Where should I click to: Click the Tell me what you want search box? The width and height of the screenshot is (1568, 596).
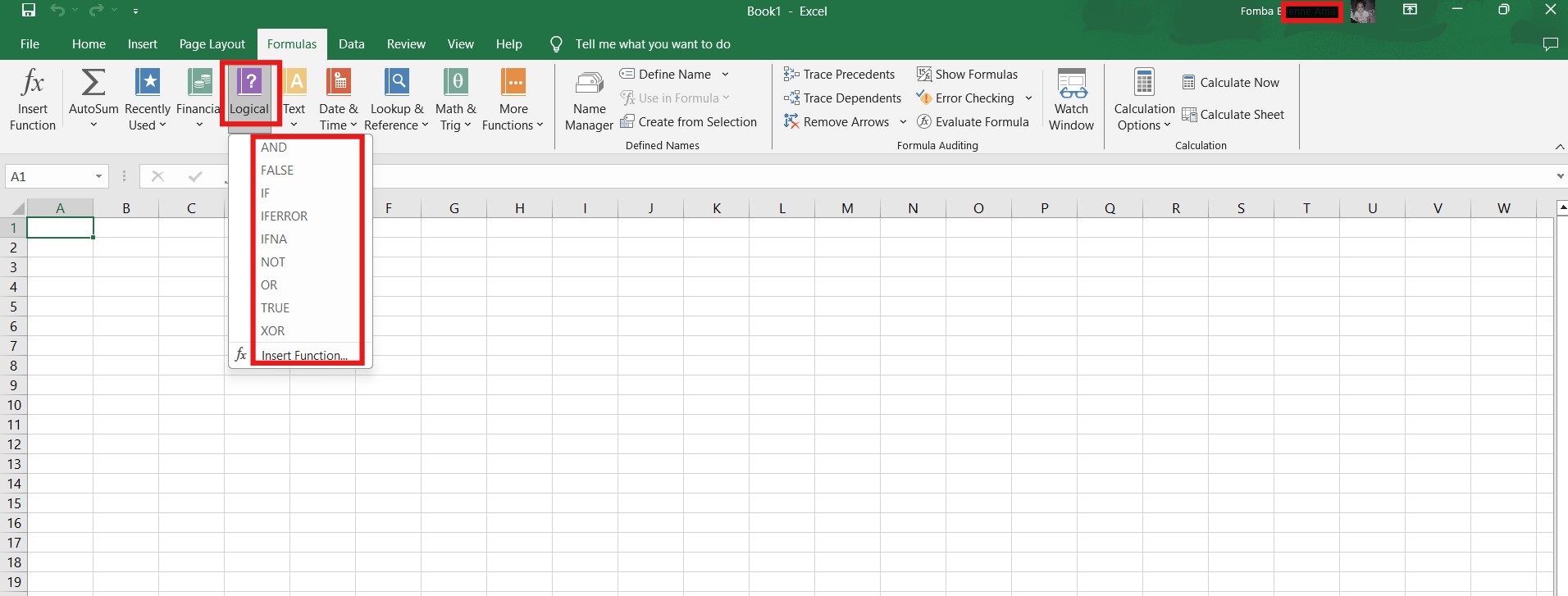652,44
